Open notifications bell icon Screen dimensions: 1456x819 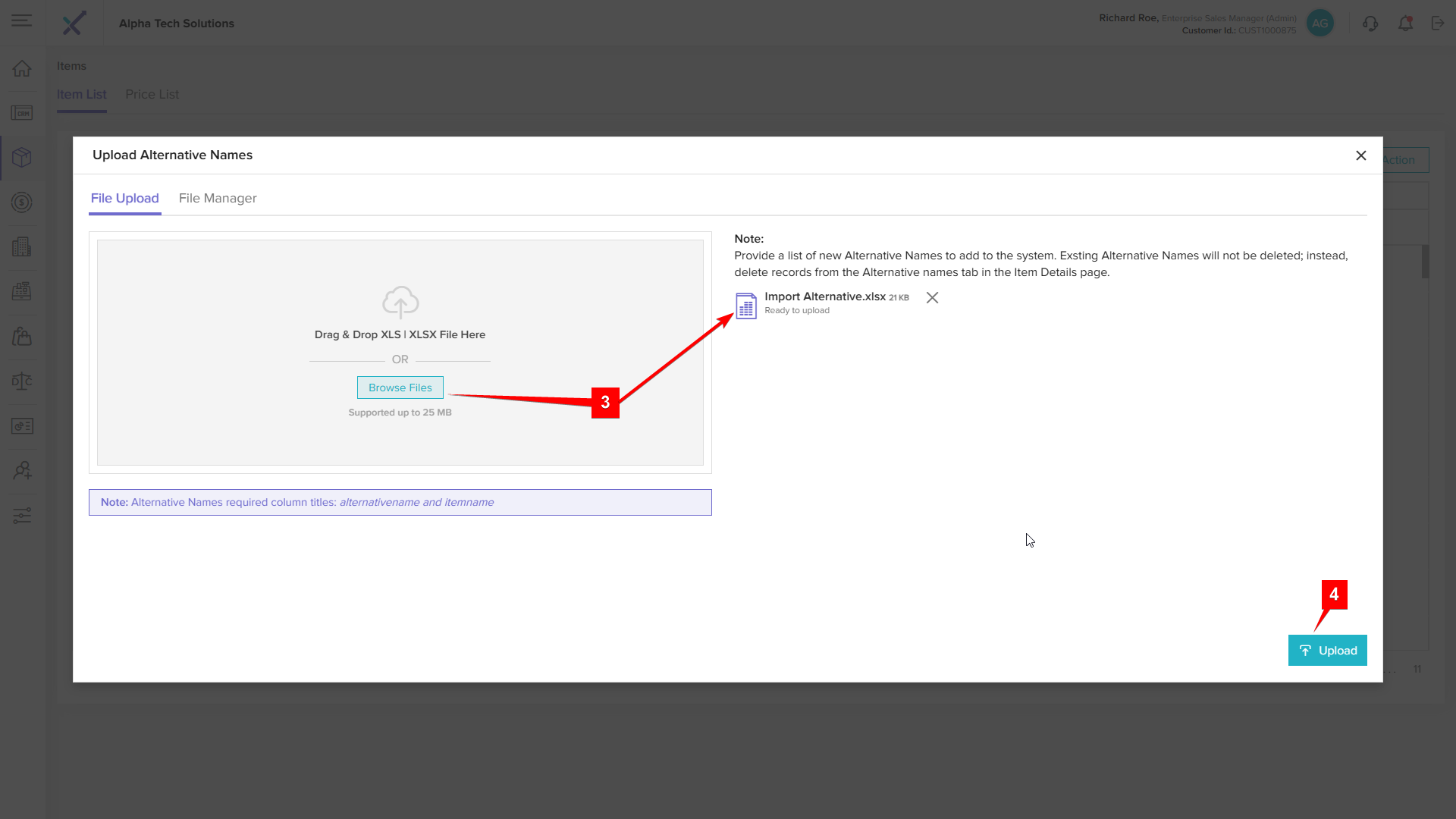click(x=1405, y=24)
